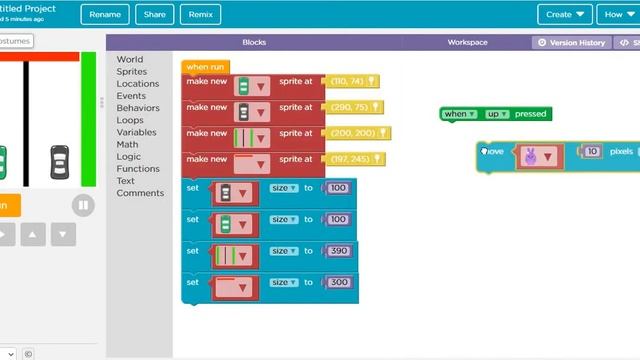The width and height of the screenshot is (640, 360).
Task: Click the Costumes tab button
Action: point(16,41)
